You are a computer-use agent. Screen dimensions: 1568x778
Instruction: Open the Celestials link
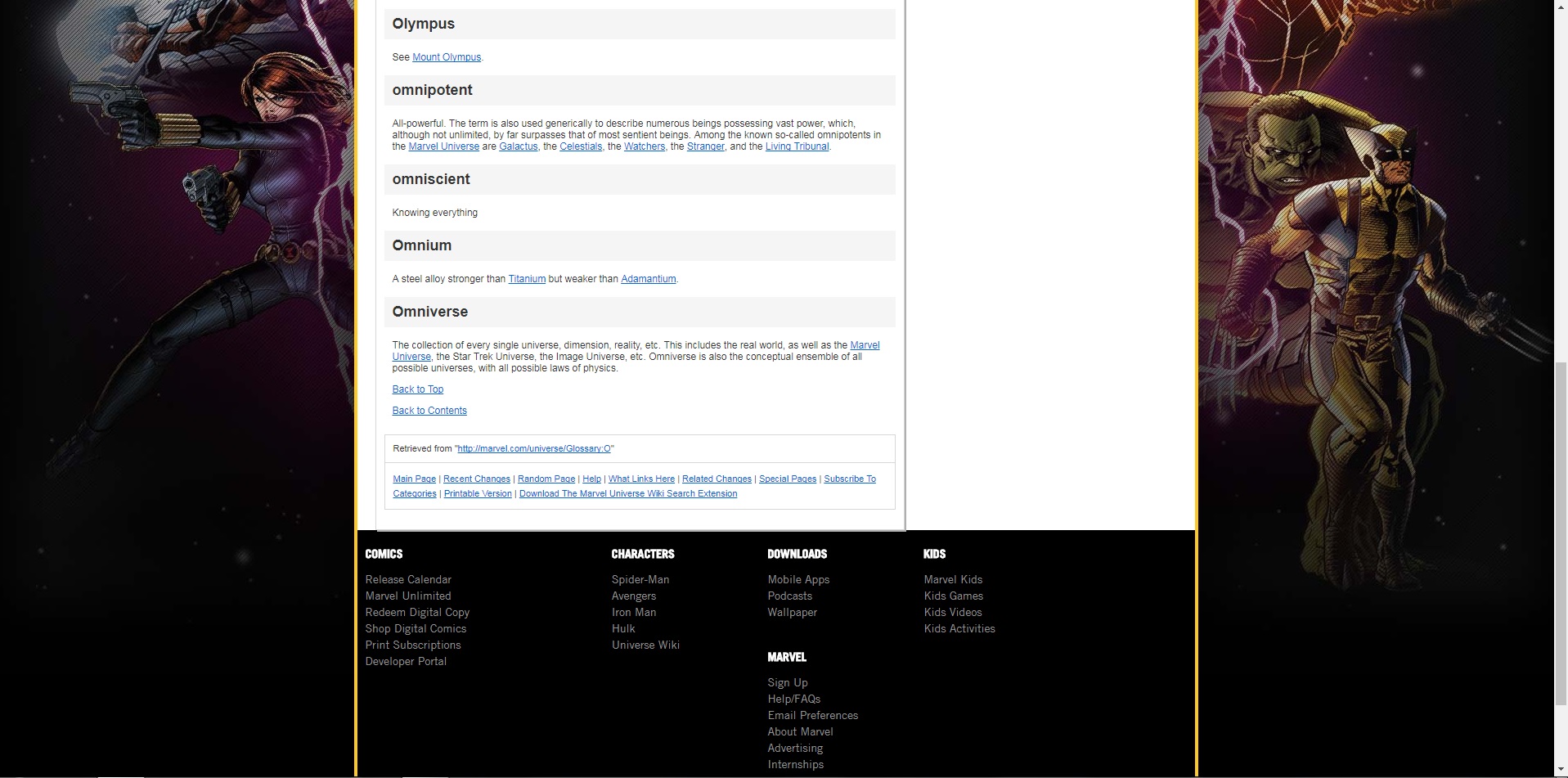[581, 146]
